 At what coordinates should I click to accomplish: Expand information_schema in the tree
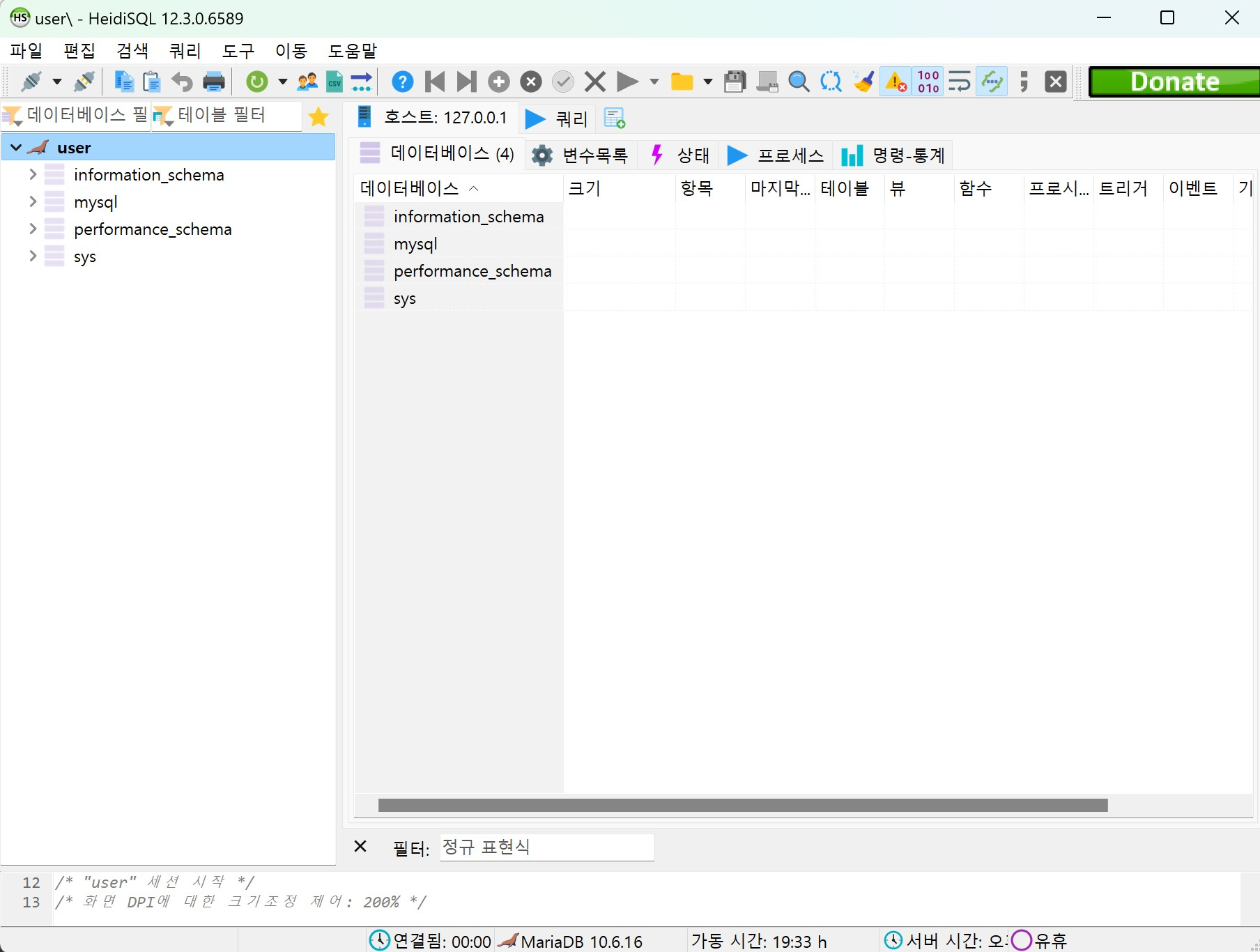tap(32, 174)
